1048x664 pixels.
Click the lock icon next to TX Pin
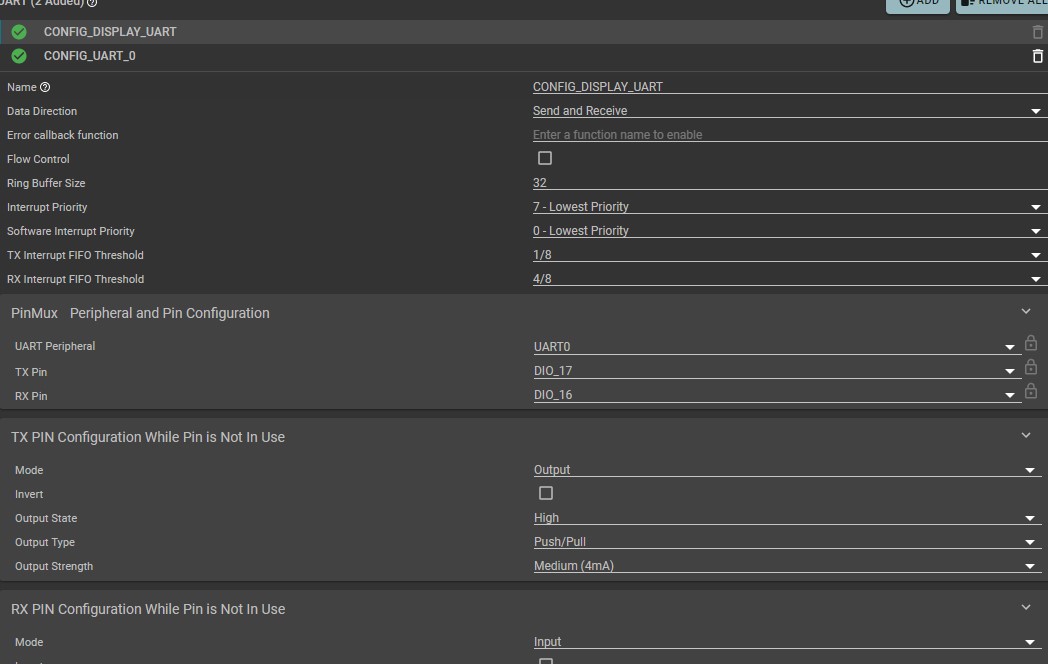click(1031, 368)
